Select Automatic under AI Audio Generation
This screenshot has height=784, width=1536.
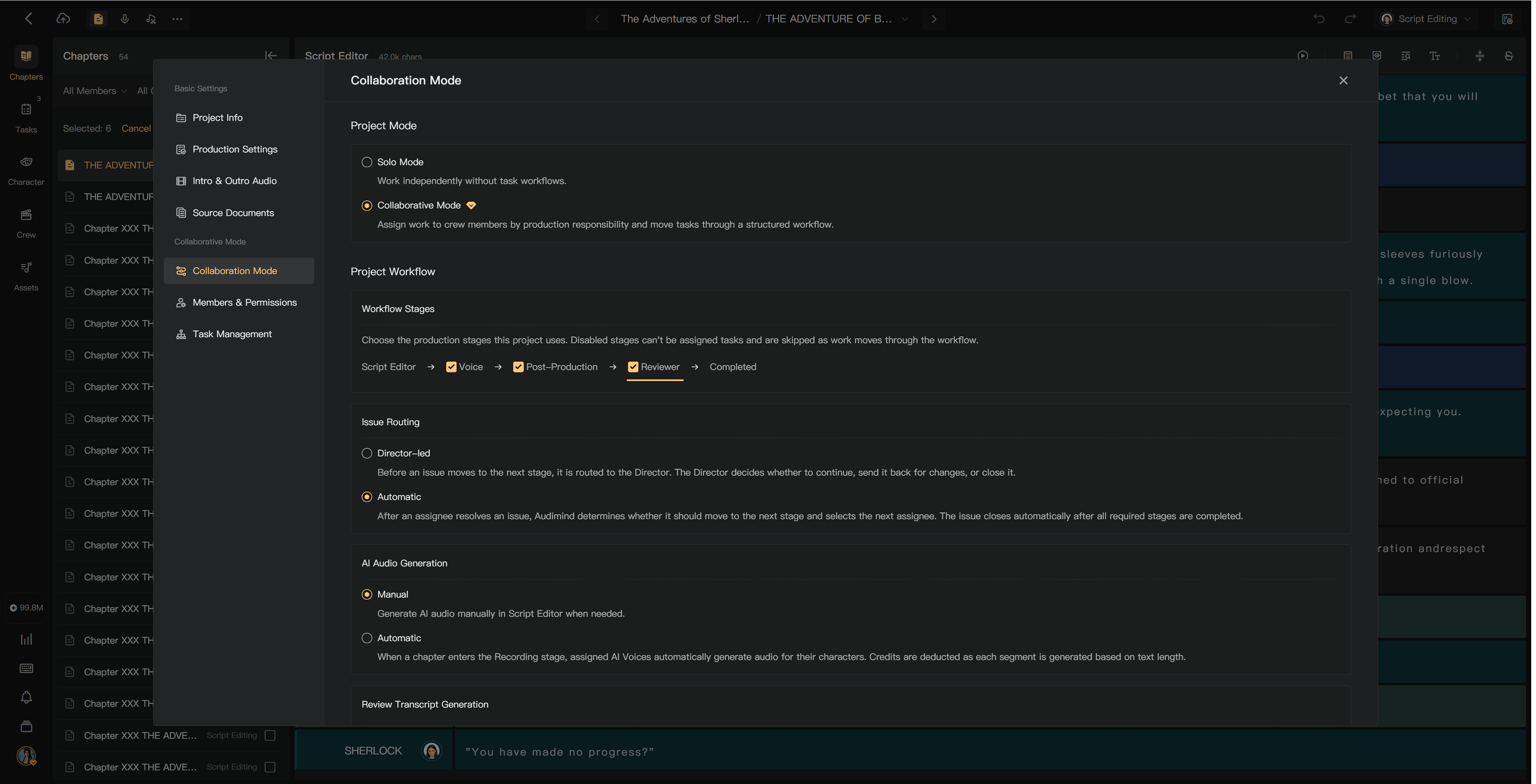pyautogui.click(x=367, y=638)
